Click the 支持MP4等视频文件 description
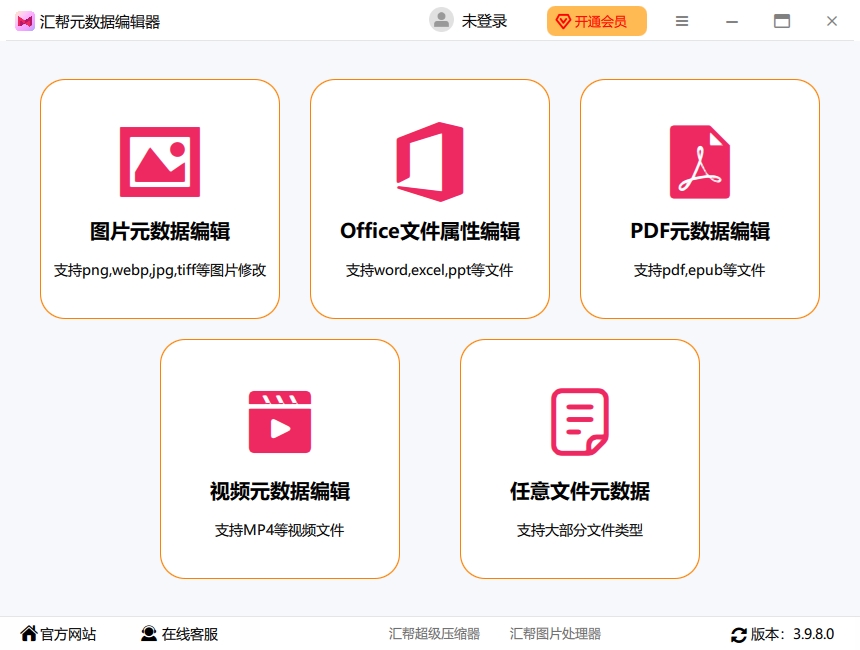The image size is (860, 650). tap(280, 530)
